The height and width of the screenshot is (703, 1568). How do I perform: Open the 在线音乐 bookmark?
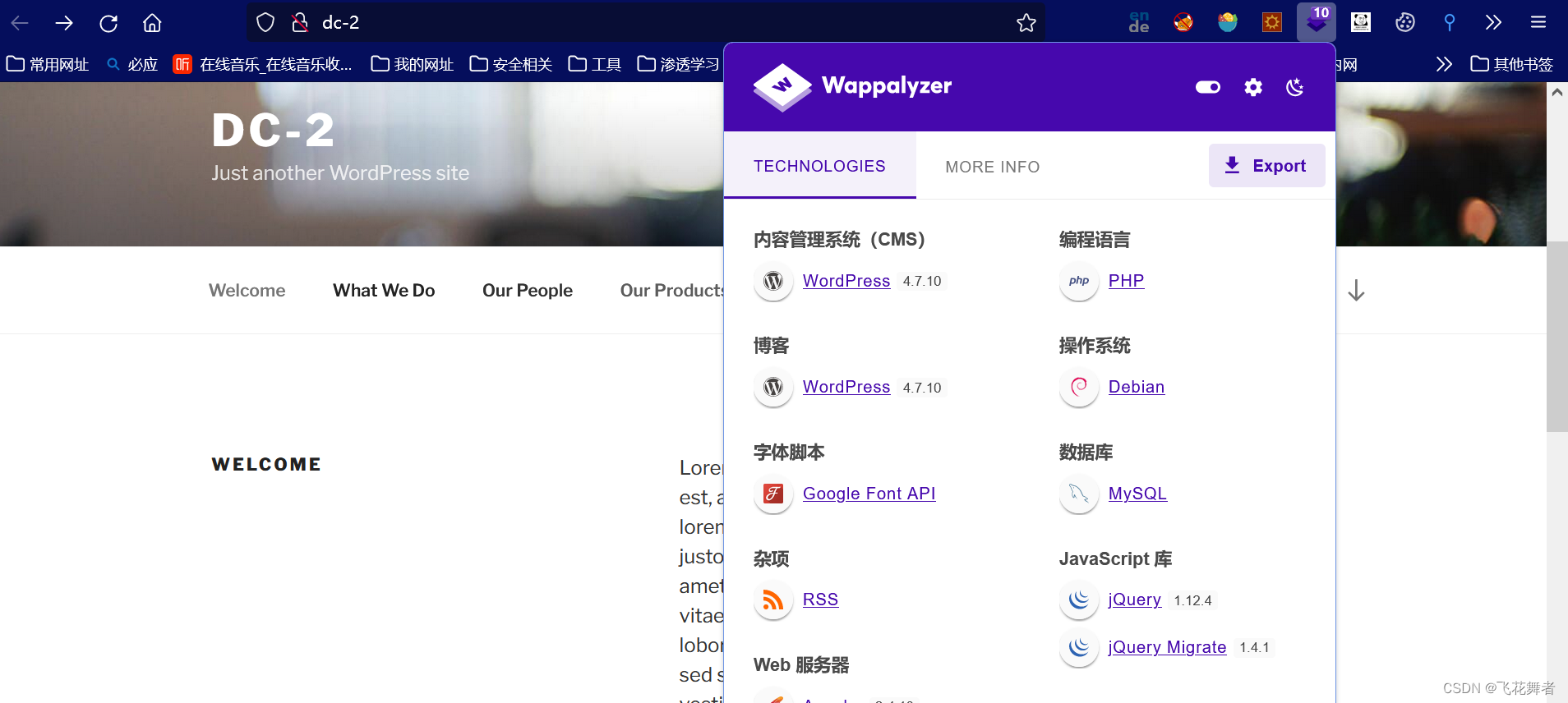(x=262, y=64)
